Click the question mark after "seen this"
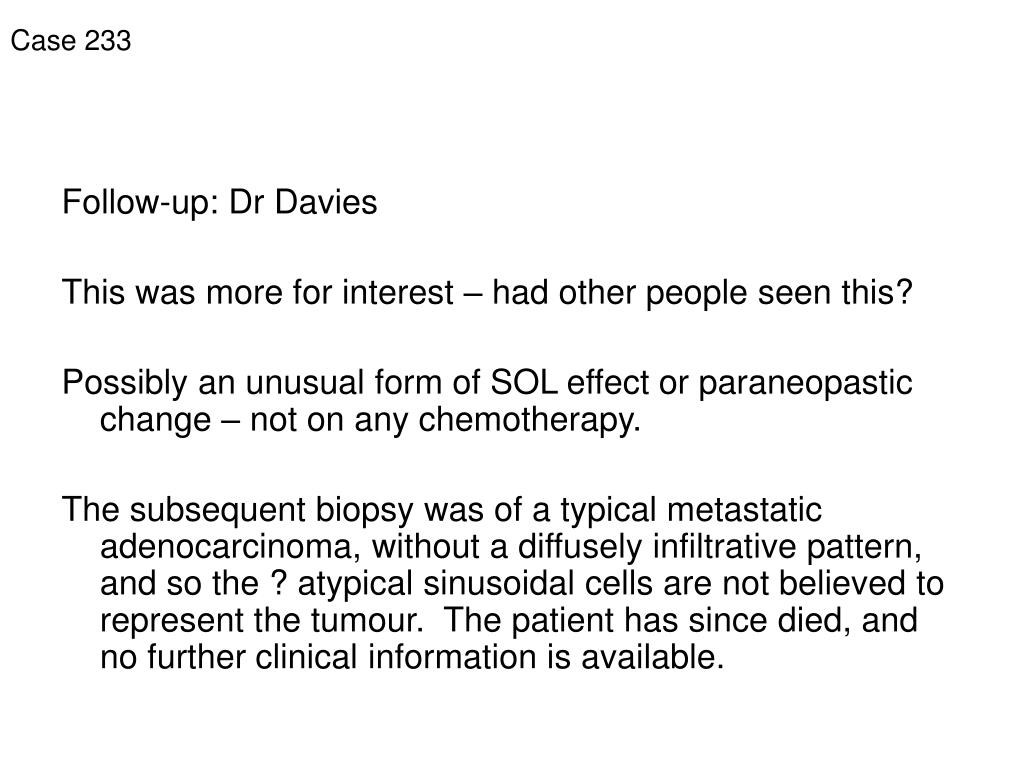1024x768 pixels. point(906,293)
